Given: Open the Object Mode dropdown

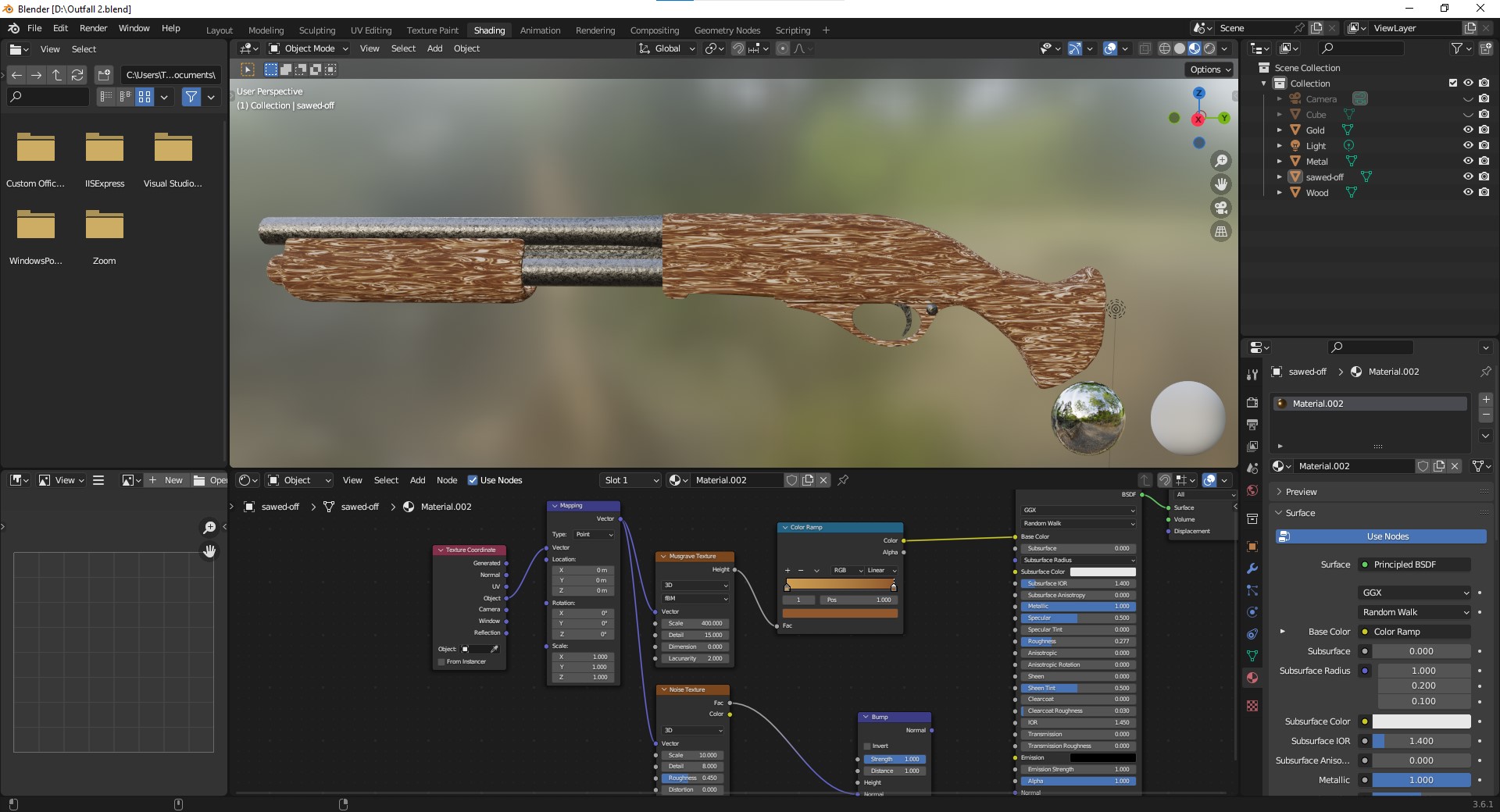Looking at the screenshot, I should tap(307, 48).
